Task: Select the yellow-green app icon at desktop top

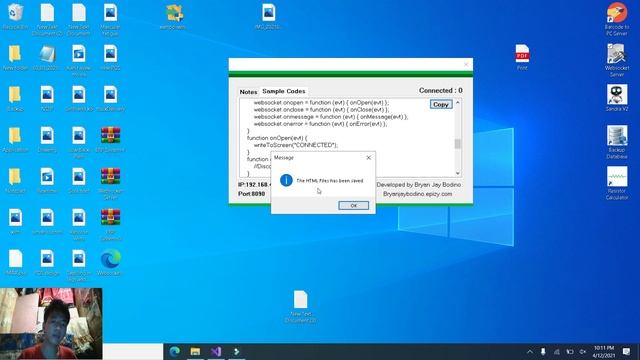Action: (x=173, y=17)
